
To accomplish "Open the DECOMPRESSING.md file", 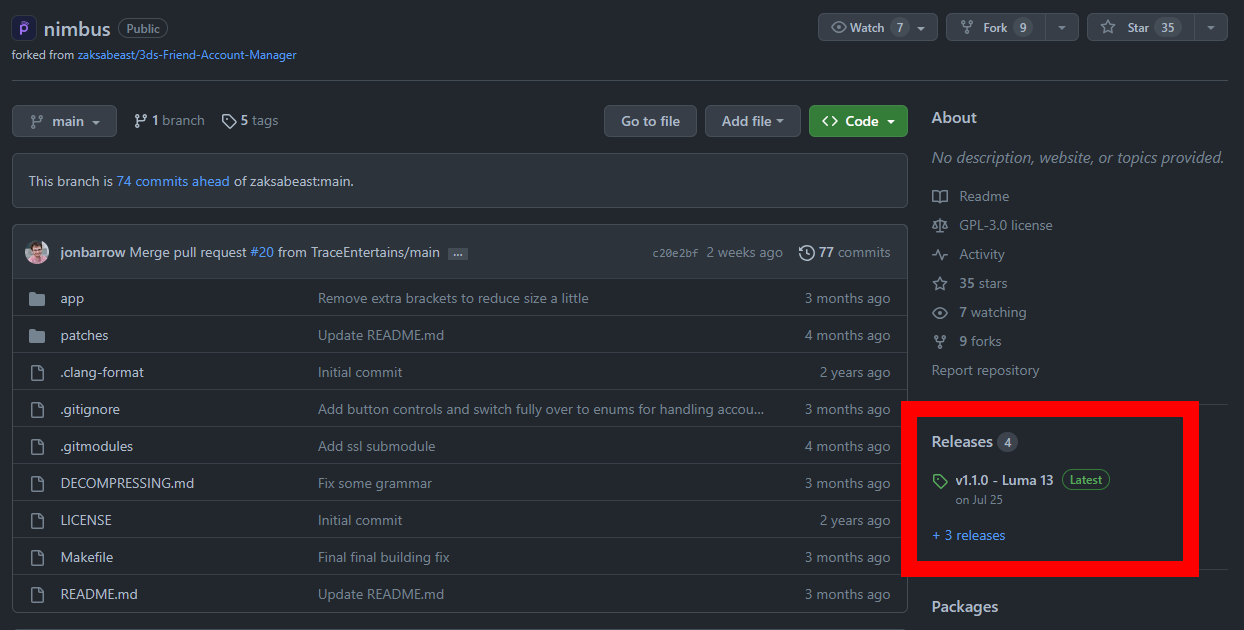I will click(127, 483).
